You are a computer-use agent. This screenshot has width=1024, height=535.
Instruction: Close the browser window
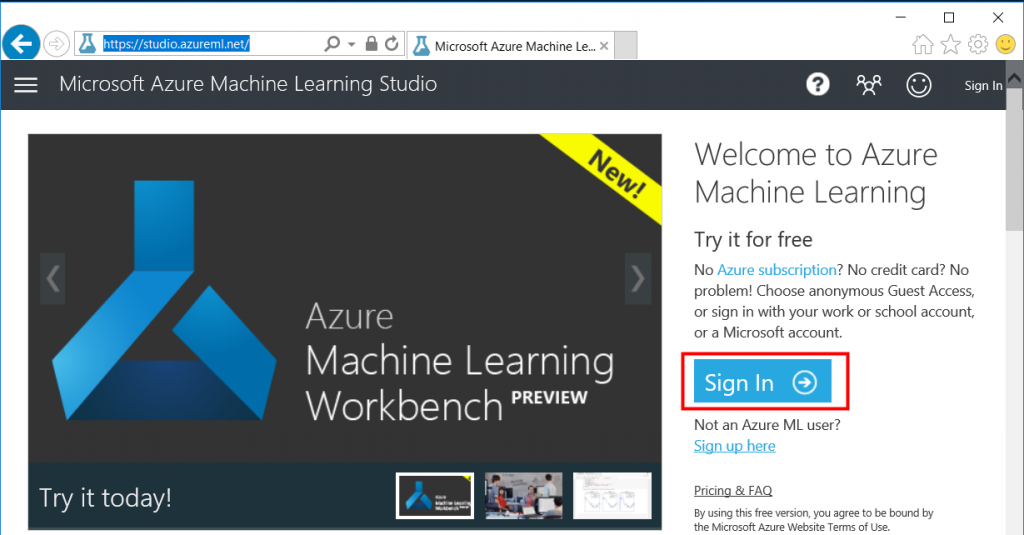[x=998, y=17]
